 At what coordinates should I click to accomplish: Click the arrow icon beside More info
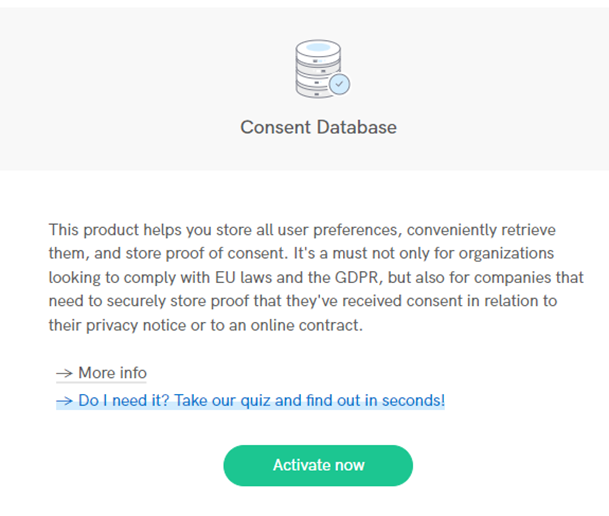64,374
